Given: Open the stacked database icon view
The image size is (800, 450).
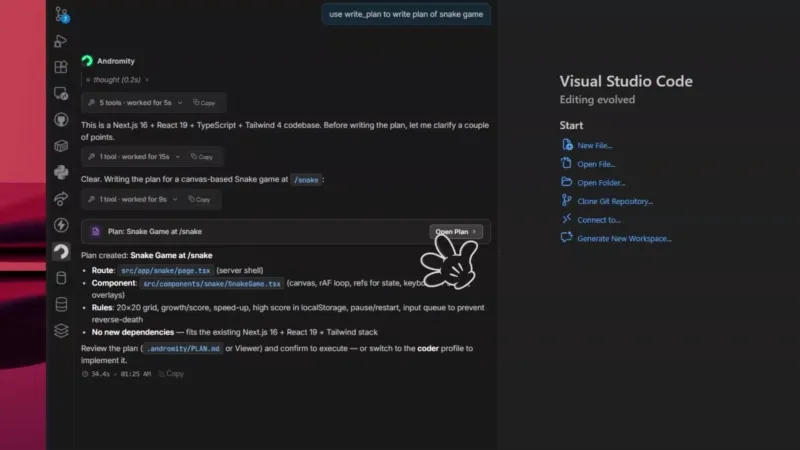Looking at the screenshot, I should 61,304.
